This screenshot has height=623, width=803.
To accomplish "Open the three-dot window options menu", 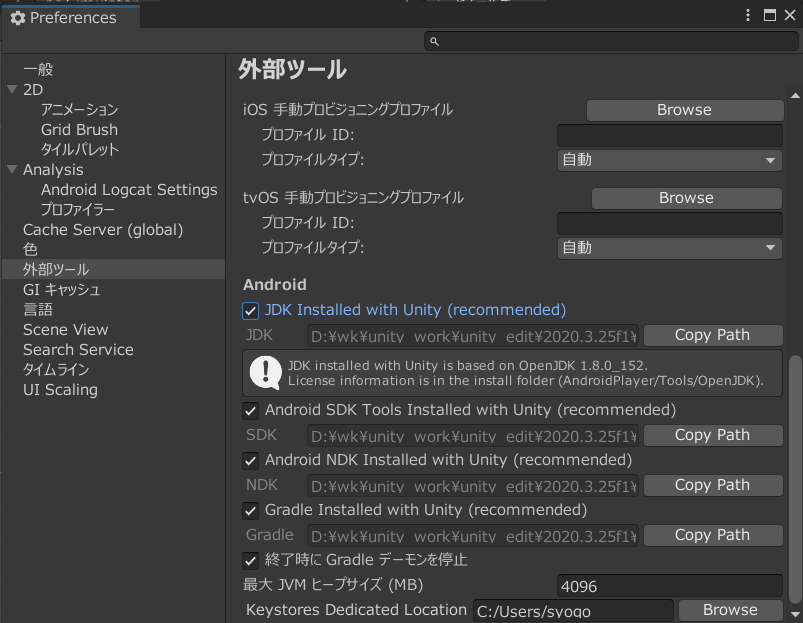I will [748, 15].
